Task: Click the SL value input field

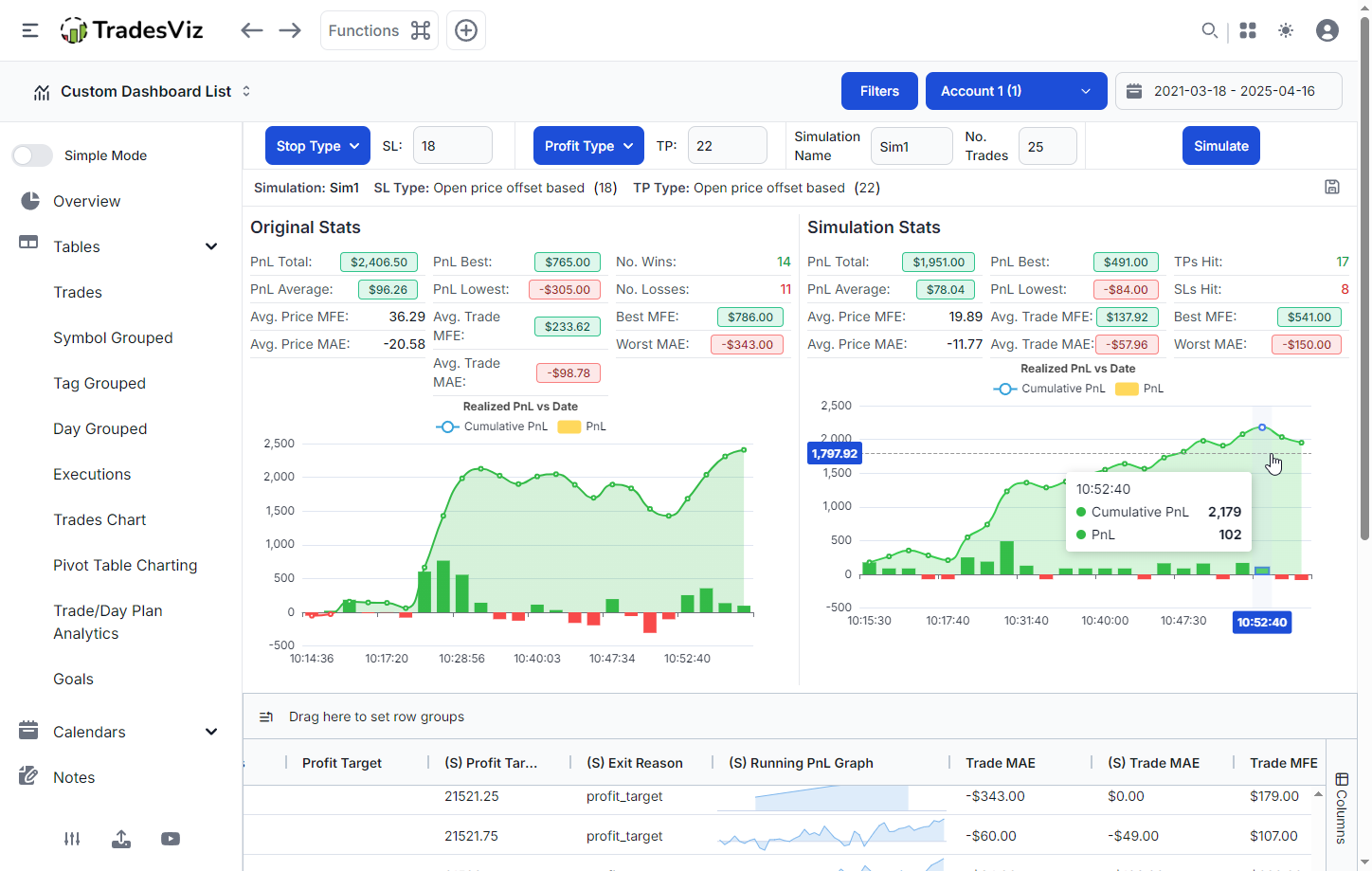Action: click(x=452, y=145)
